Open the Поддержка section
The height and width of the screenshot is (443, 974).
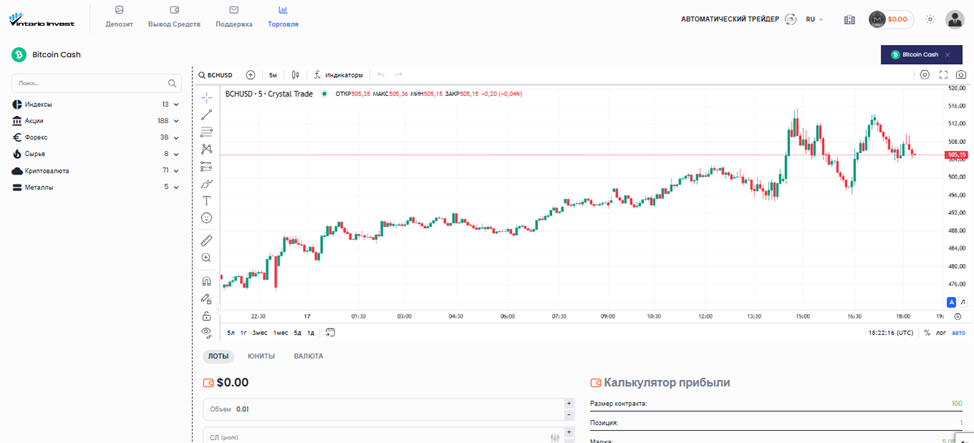click(x=234, y=17)
